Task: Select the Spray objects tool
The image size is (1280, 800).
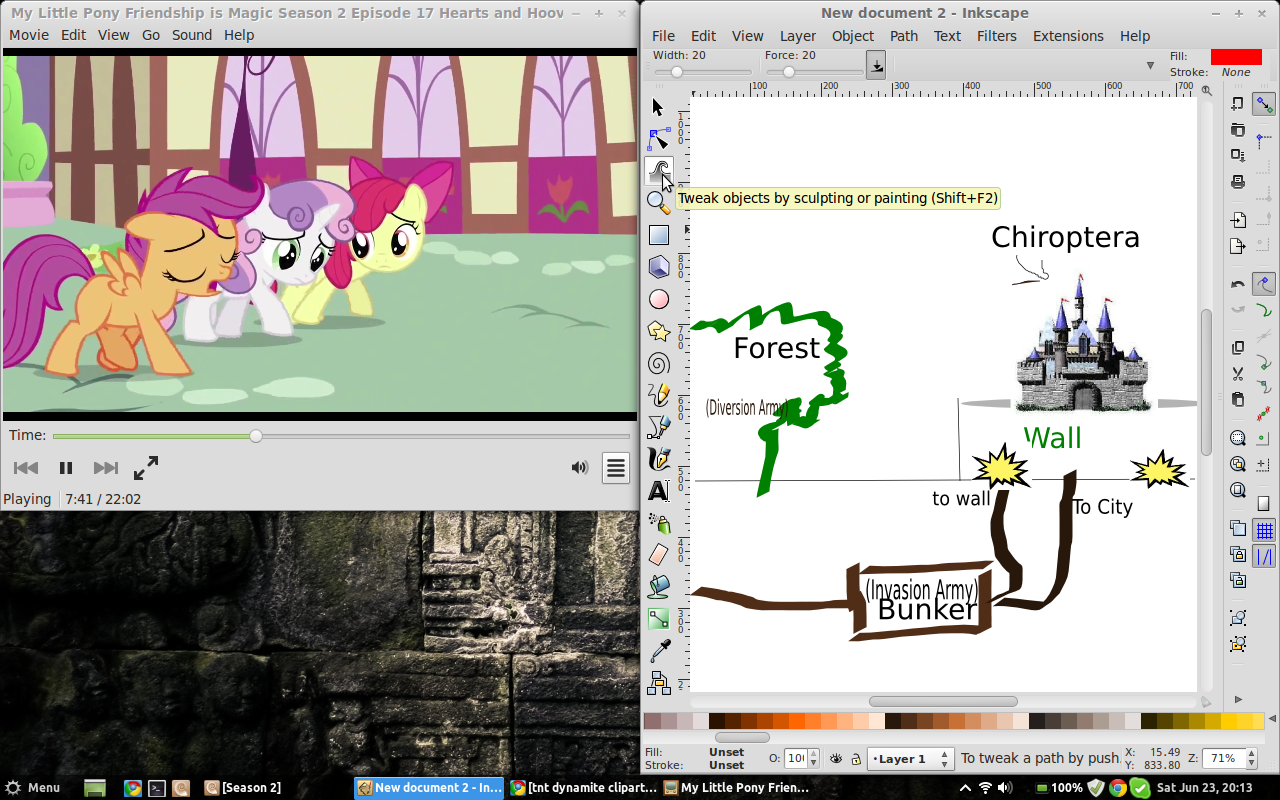Action: (x=658, y=523)
